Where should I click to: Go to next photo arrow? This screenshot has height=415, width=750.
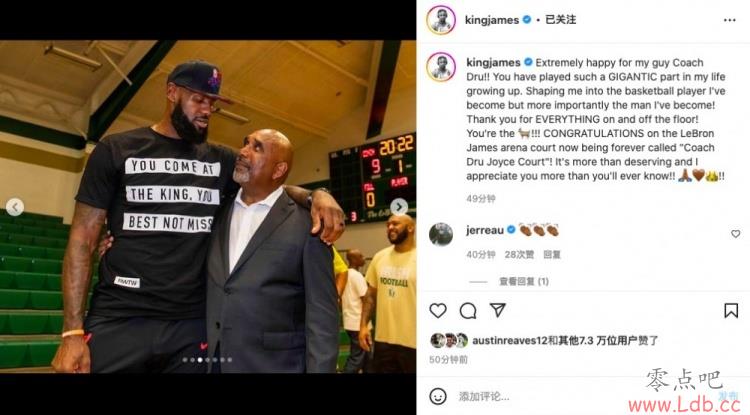[399, 207]
